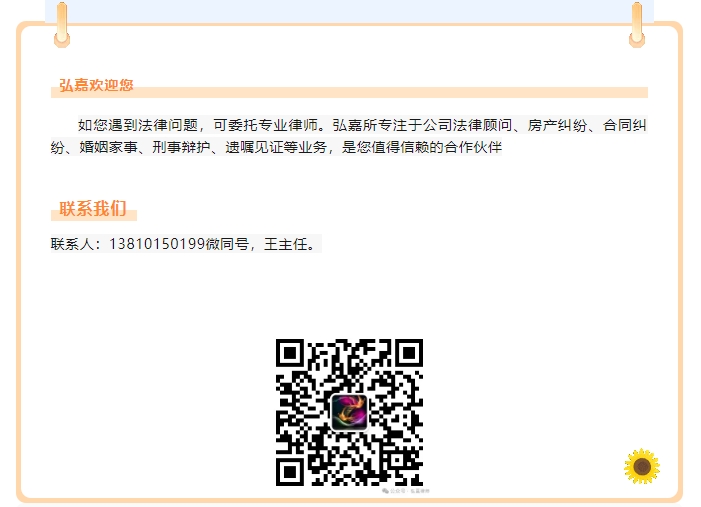Click the left binder clip decoration

coord(62,25)
